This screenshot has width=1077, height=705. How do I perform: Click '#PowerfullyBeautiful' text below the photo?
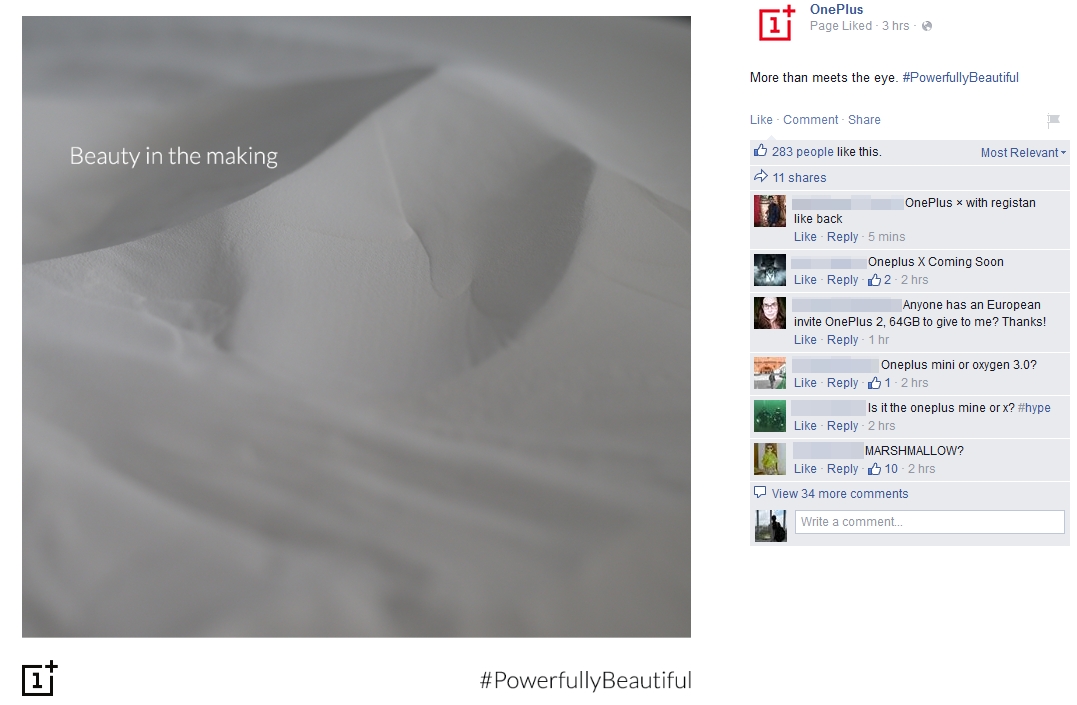click(585, 680)
